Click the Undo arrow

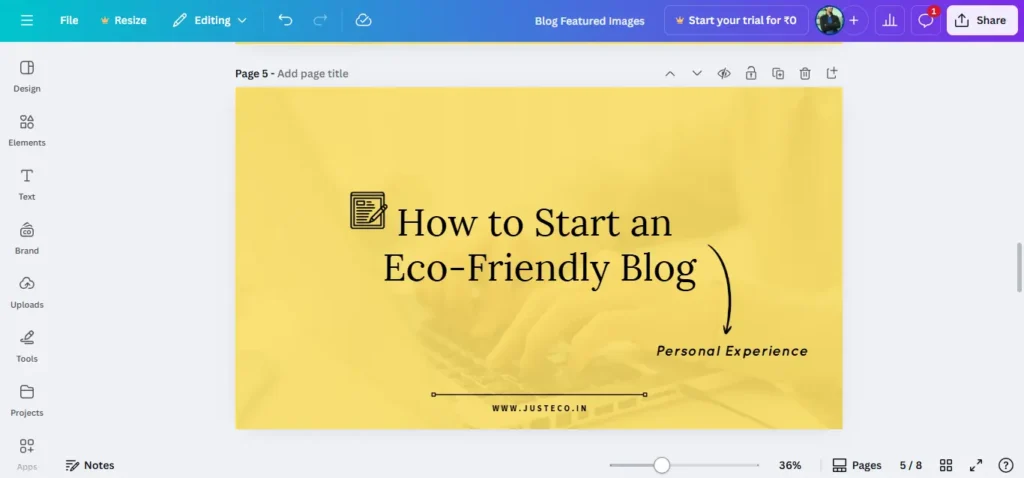coord(285,20)
